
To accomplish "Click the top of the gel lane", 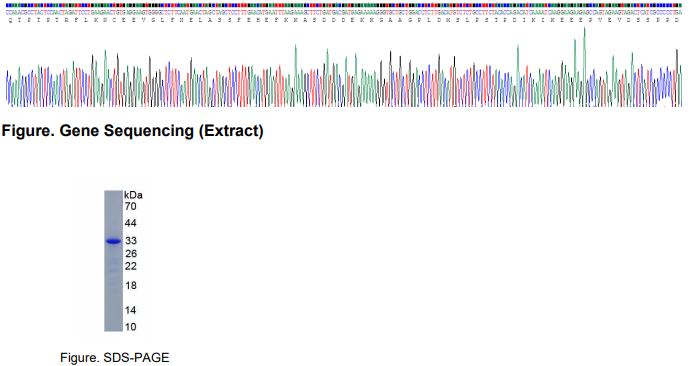I will pyautogui.click(x=113, y=194).
